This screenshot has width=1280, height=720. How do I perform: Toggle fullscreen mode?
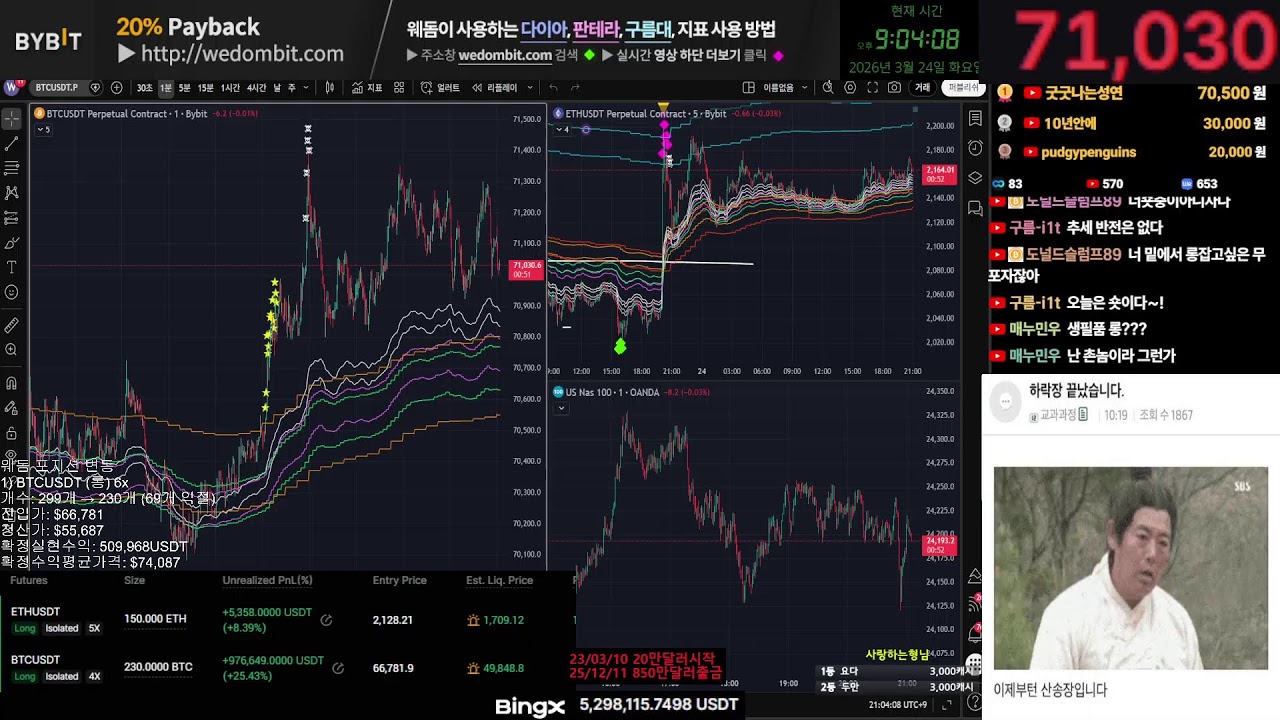[x=873, y=87]
